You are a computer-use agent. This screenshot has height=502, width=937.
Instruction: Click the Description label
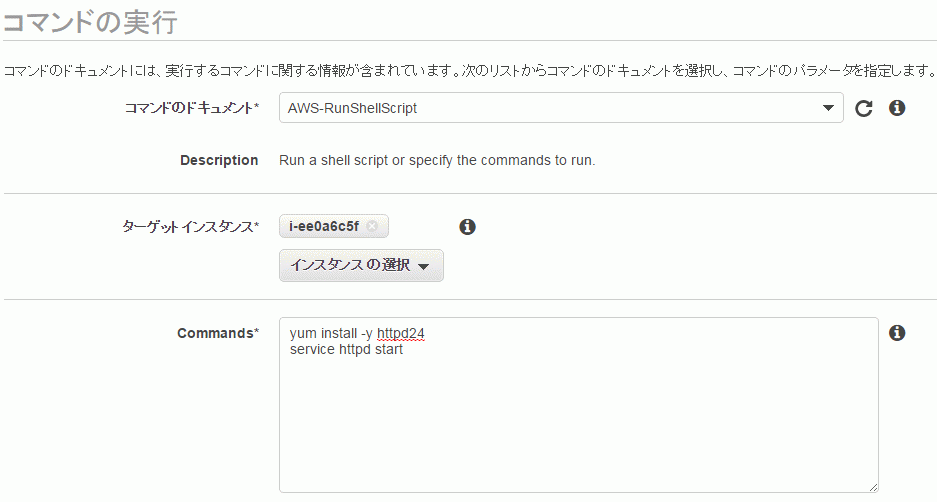coord(219,160)
